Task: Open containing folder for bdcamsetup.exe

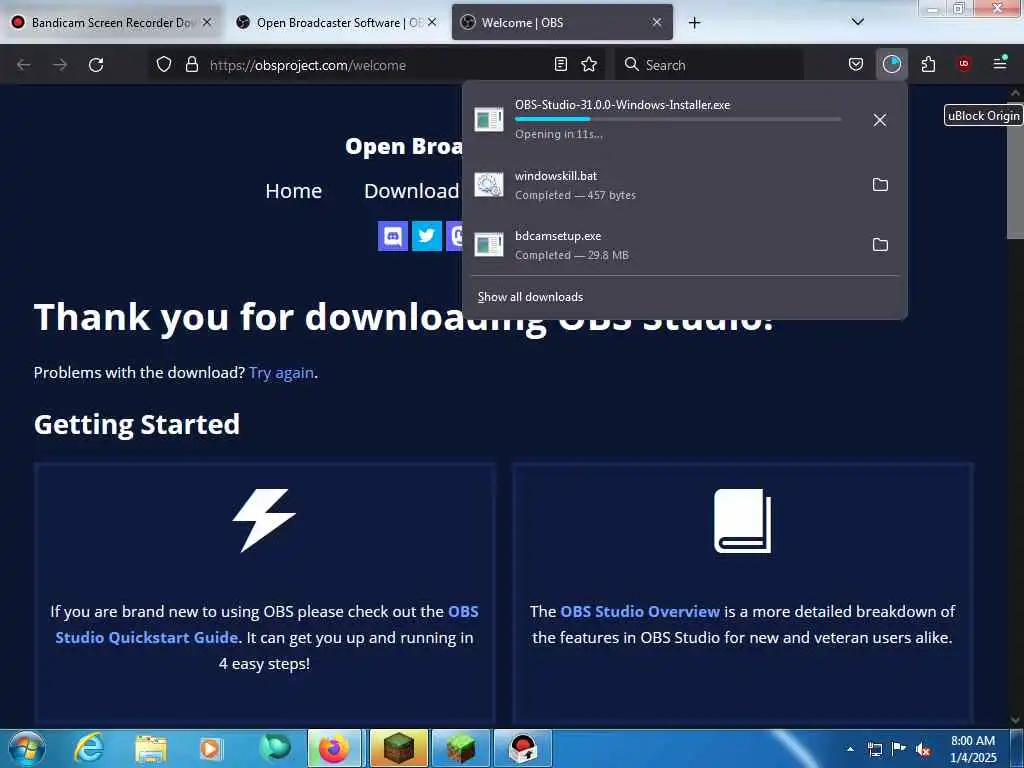Action: [x=880, y=245]
